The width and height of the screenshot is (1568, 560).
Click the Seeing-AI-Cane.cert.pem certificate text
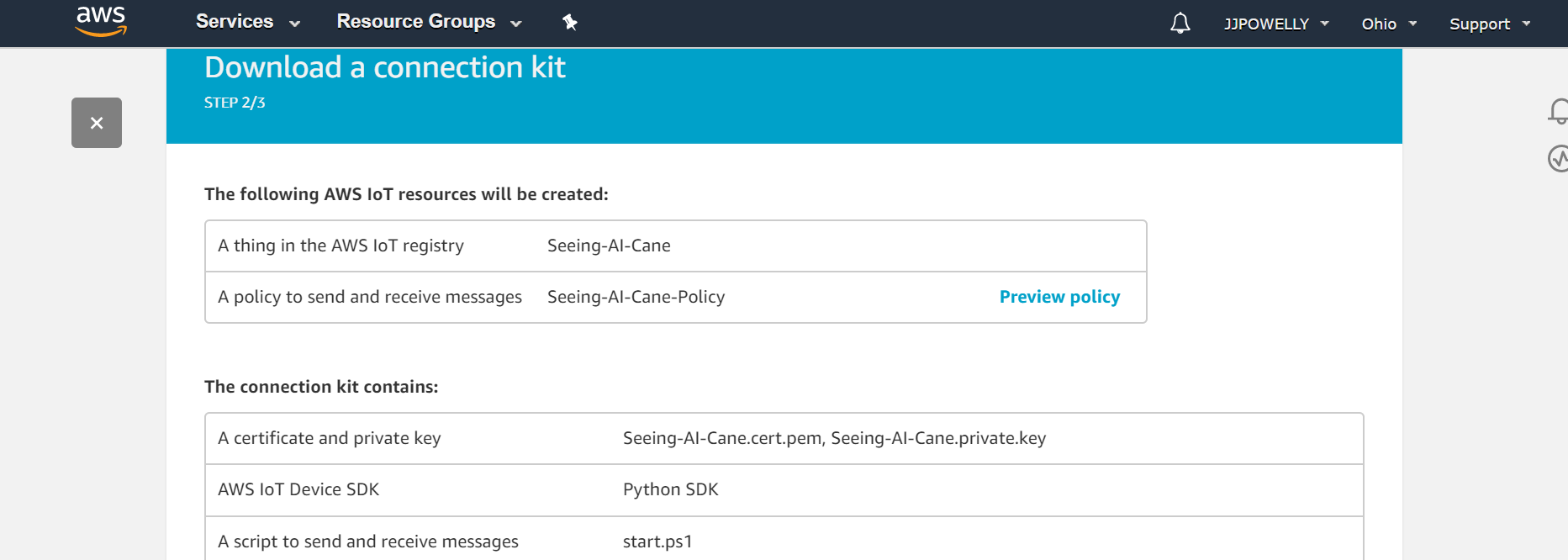(722, 438)
